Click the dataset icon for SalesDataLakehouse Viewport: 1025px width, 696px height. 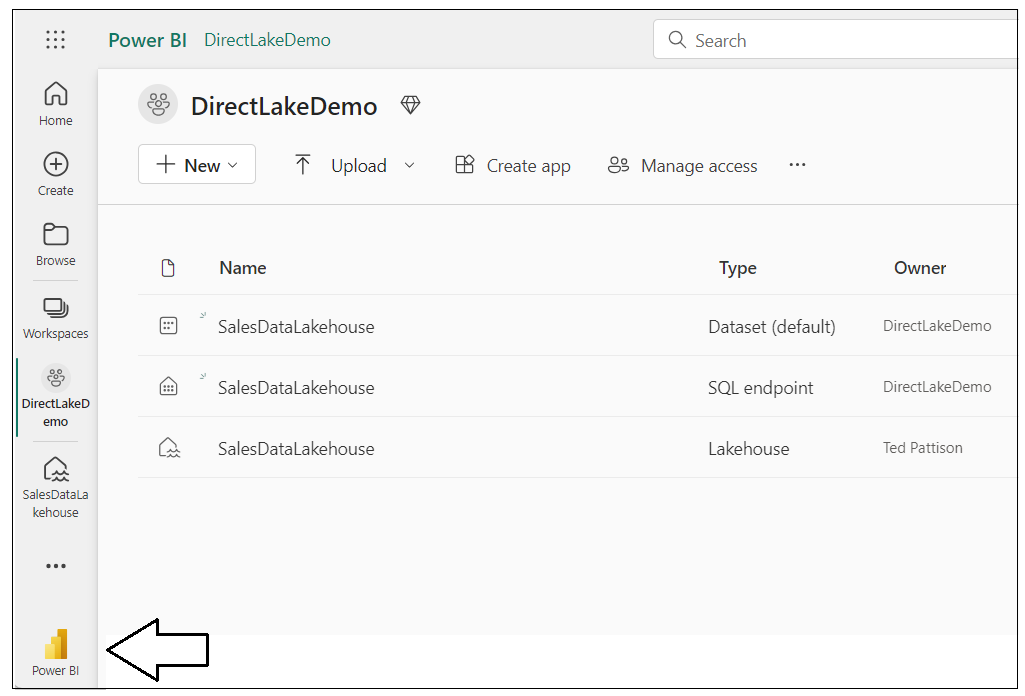pos(169,325)
